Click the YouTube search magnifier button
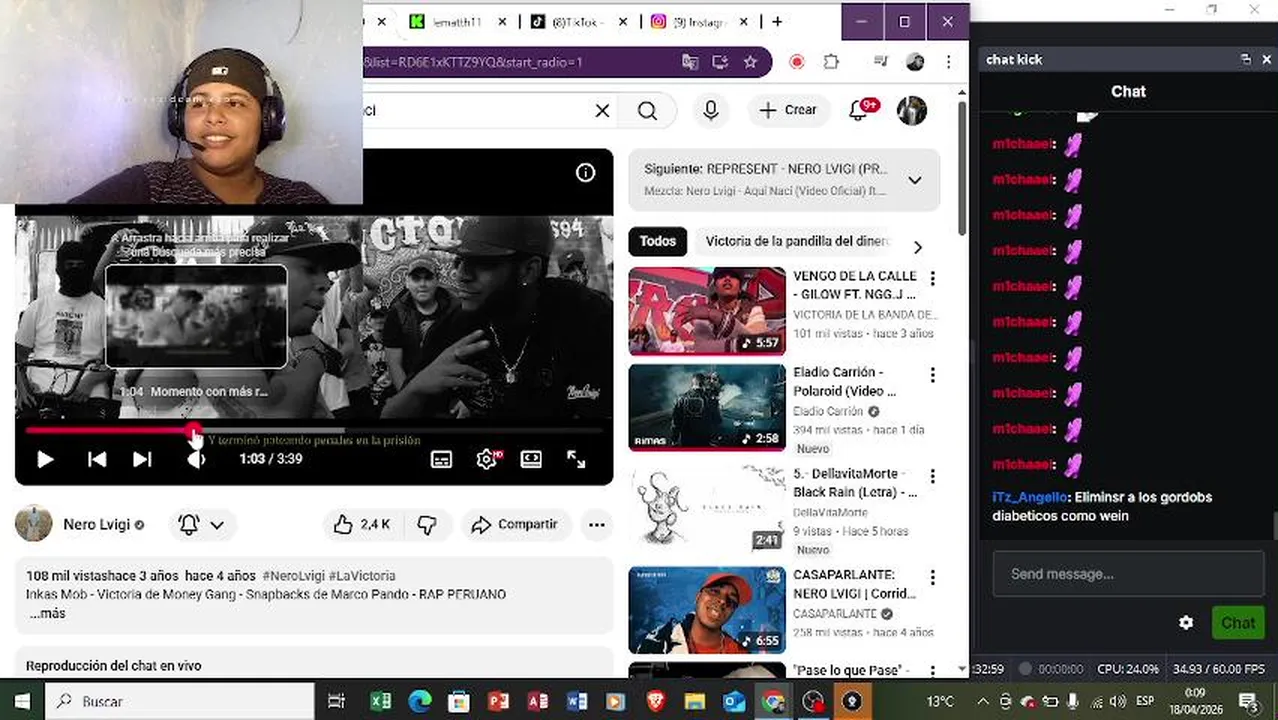The height and width of the screenshot is (720, 1278). point(647,111)
